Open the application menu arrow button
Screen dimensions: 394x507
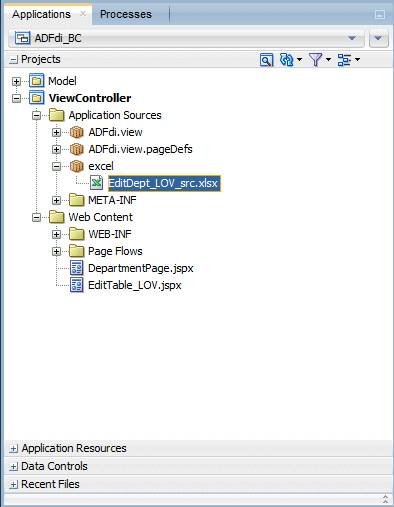click(378, 38)
